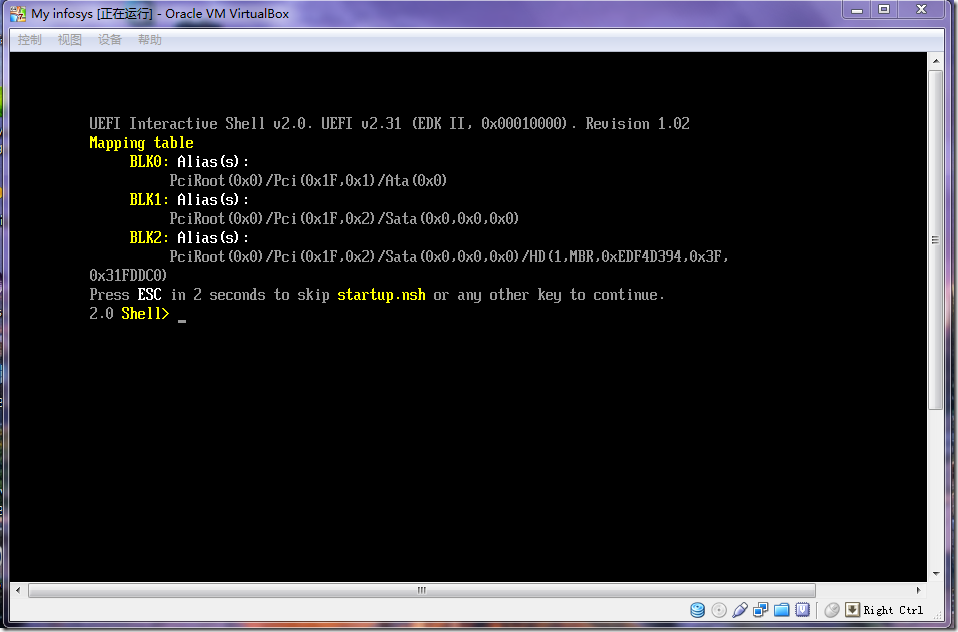The image size is (958, 632).
Task: Click the virtualization CPU chip indicator
Action: [x=802, y=609]
